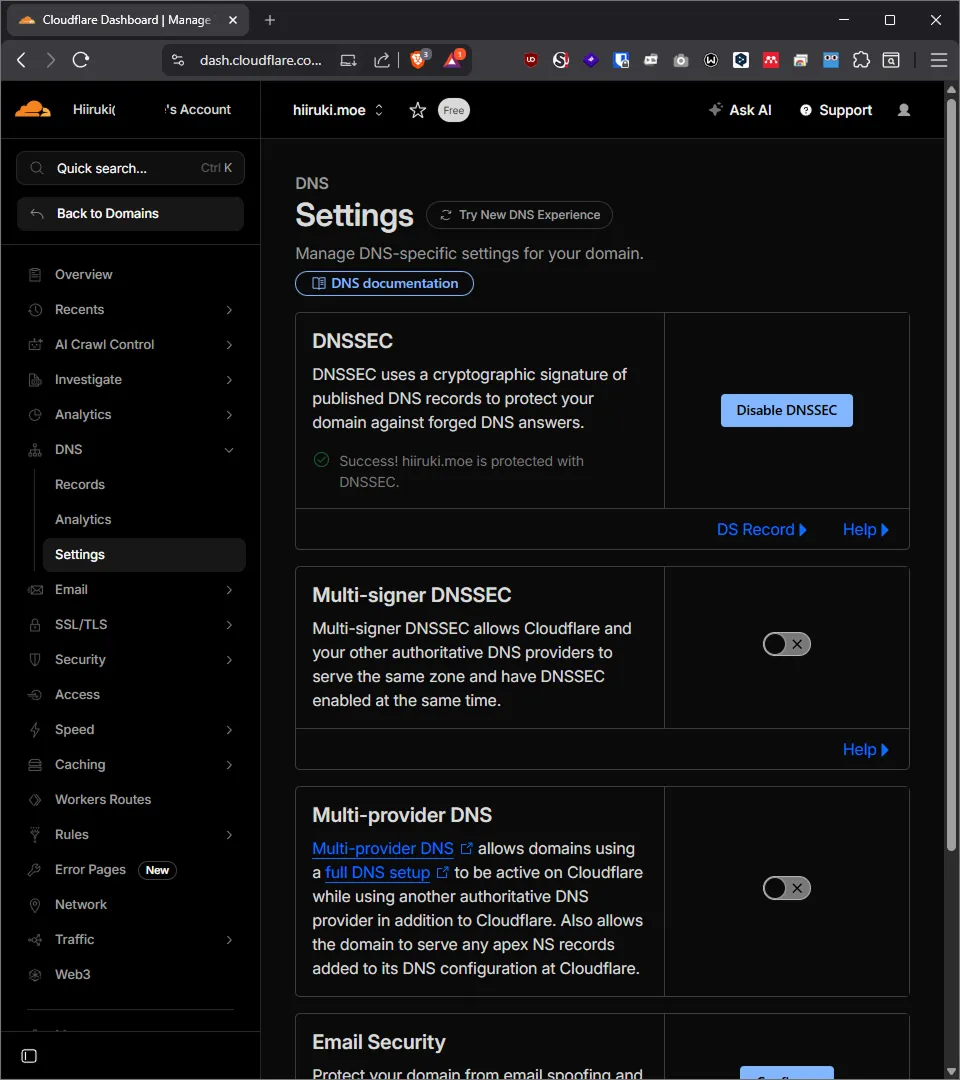This screenshot has height=1080, width=960.
Task: Star the hiiruki.moe domain
Action: 417,110
